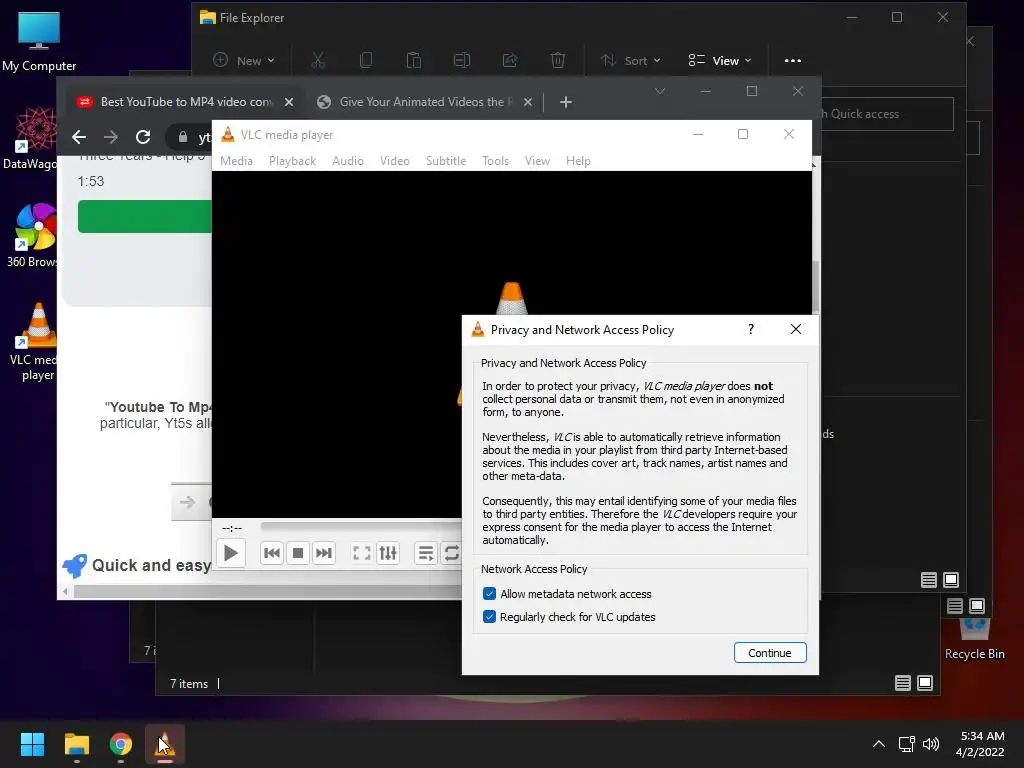Go back in the browser

(79, 136)
